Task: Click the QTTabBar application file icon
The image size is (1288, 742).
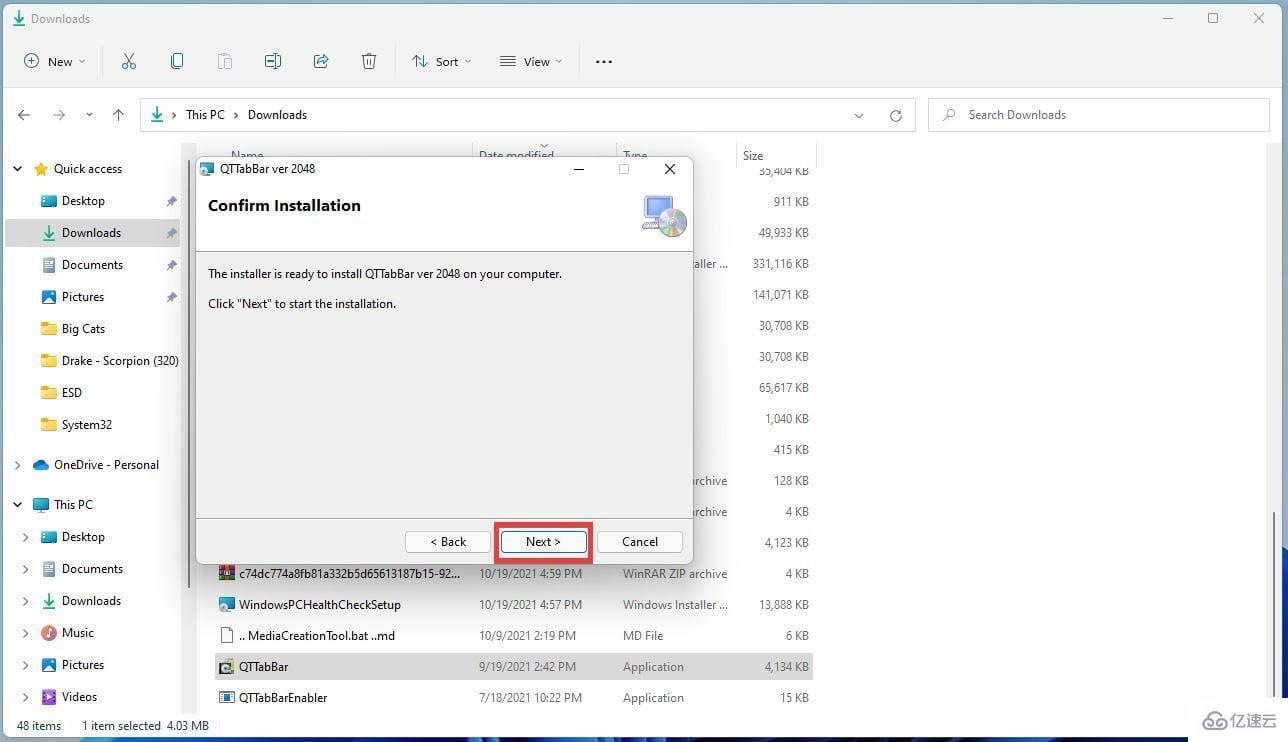Action: 227,667
